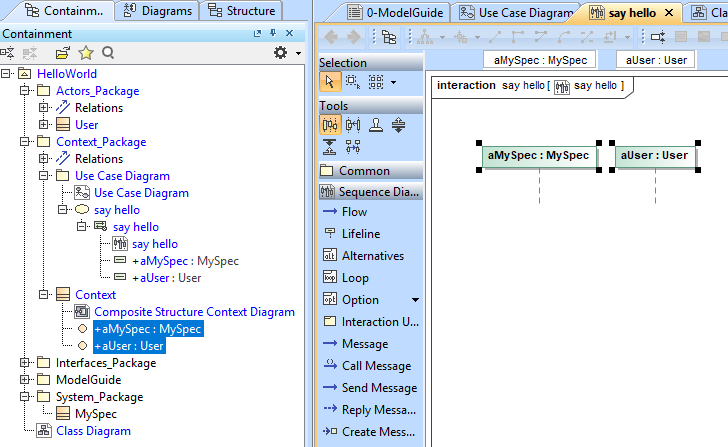The image size is (728, 447).
Task: Expand Relations under Actors_Package
Action: [x=44, y=108]
